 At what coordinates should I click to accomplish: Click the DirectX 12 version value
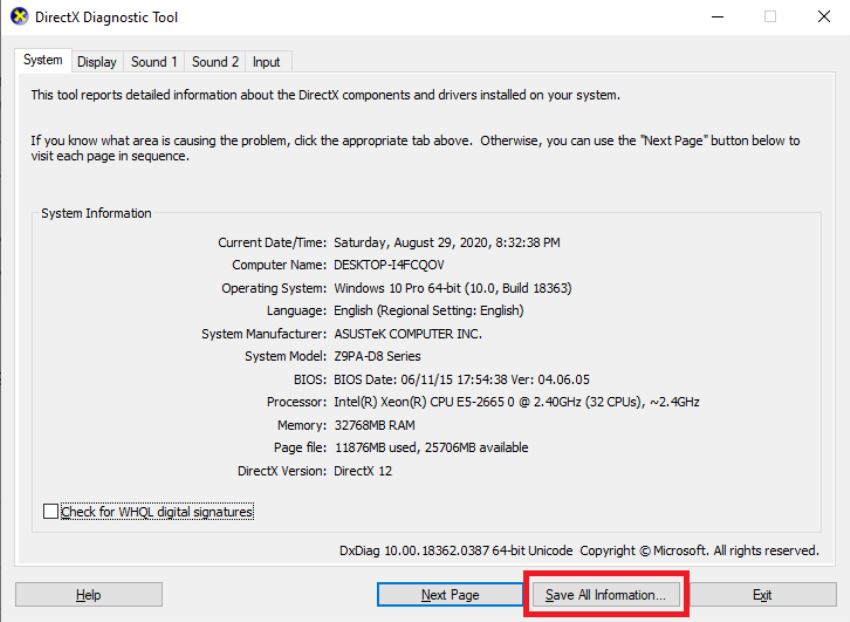point(363,471)
